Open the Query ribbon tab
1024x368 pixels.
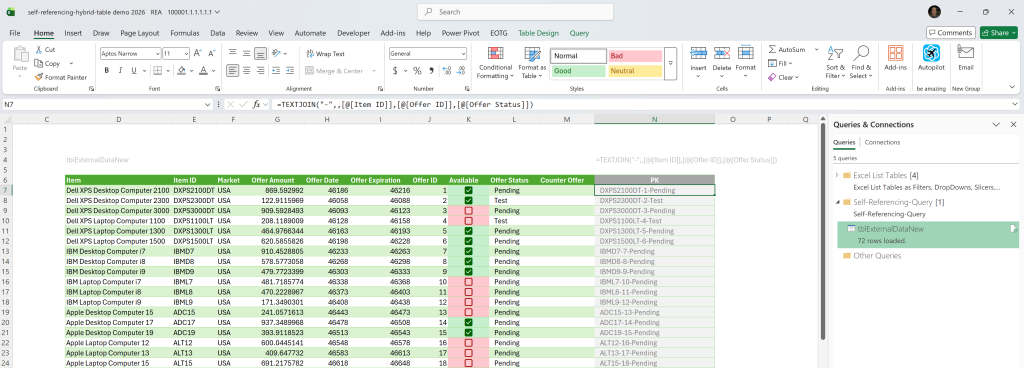(579, 33)
